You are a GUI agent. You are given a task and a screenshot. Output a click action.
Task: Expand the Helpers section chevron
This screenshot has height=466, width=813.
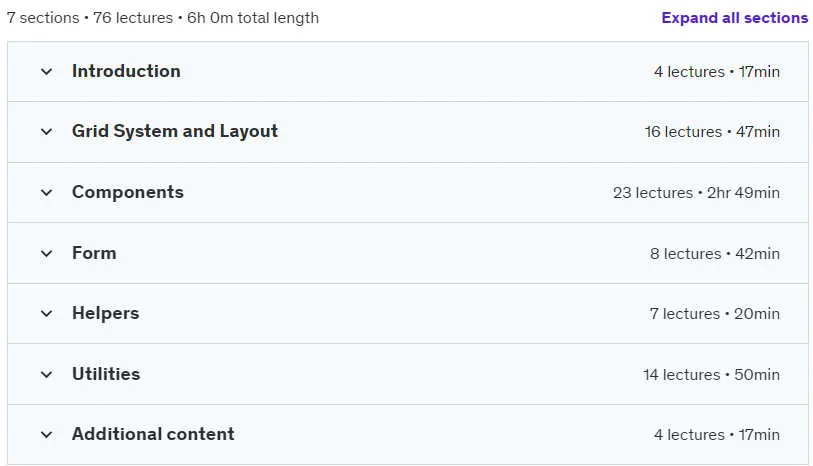click(x=46, y=314)
